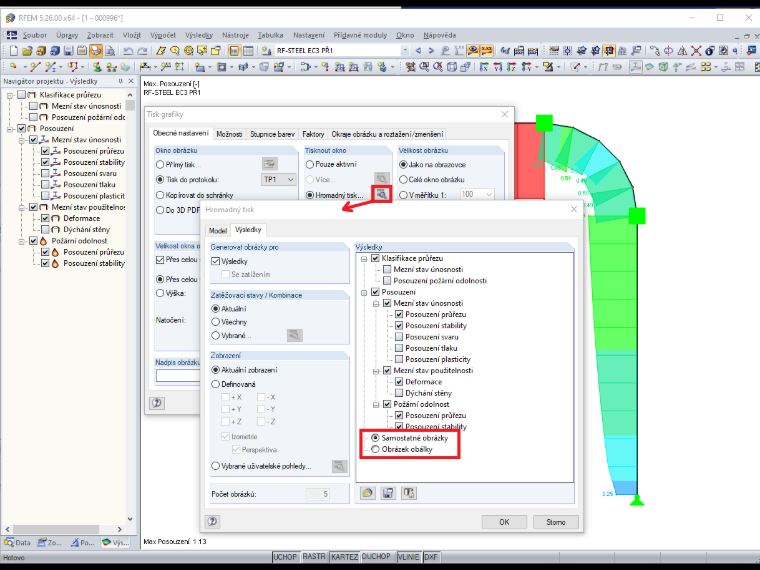Open the Přídavné moduly menu

click(360, 35)
